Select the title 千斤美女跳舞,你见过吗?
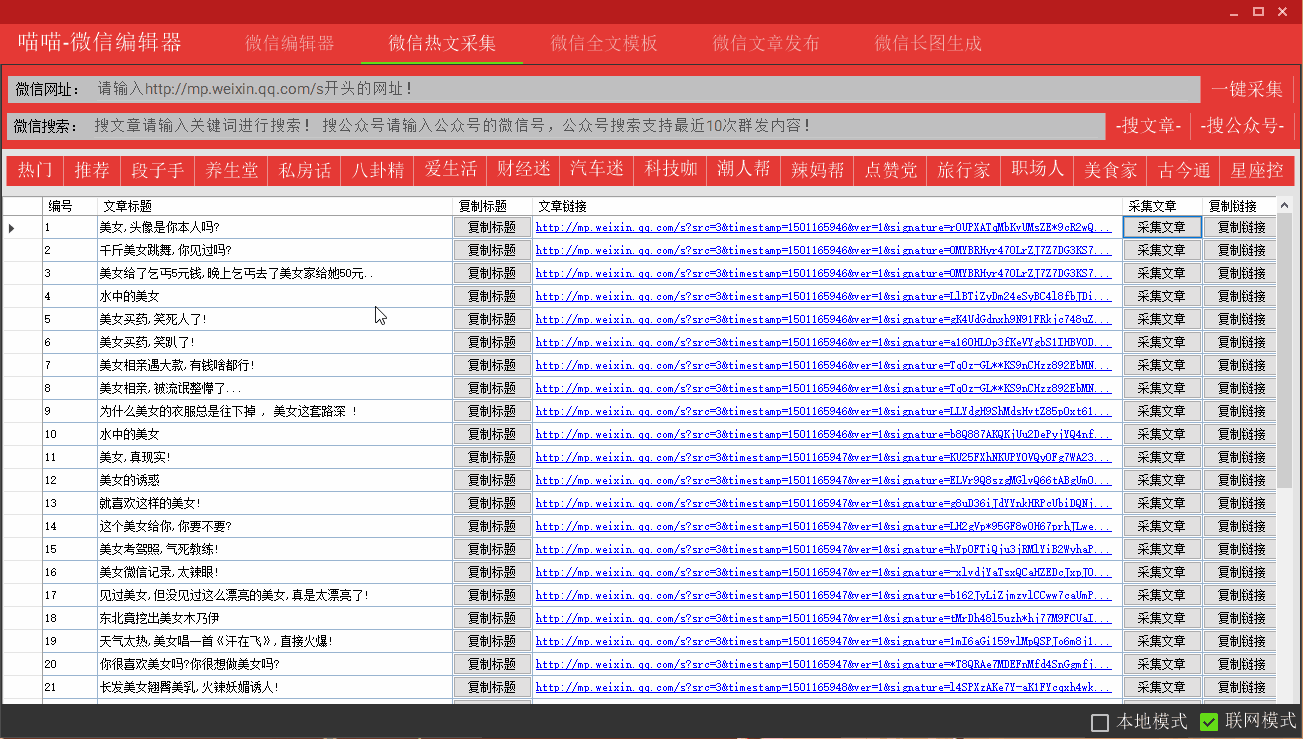 tap(165, 250)
